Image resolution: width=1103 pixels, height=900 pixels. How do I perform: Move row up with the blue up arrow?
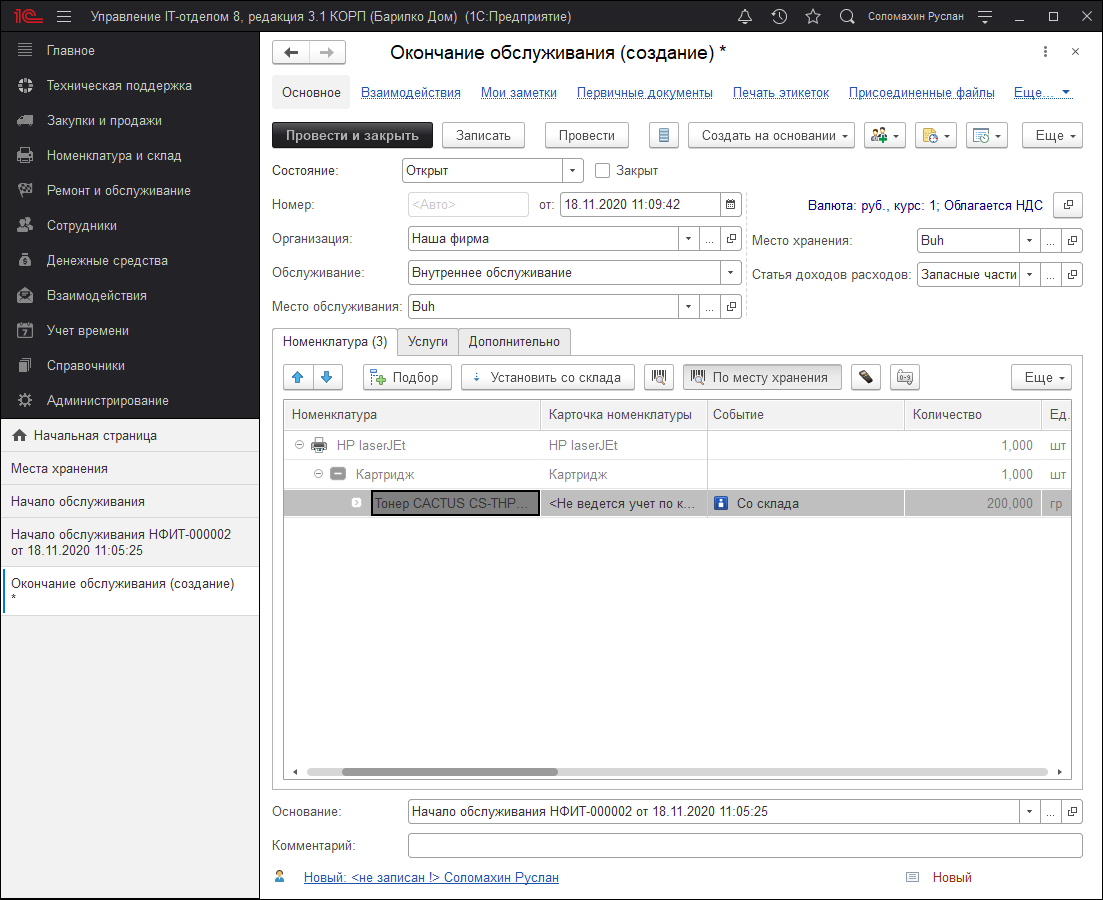[298, 377]
